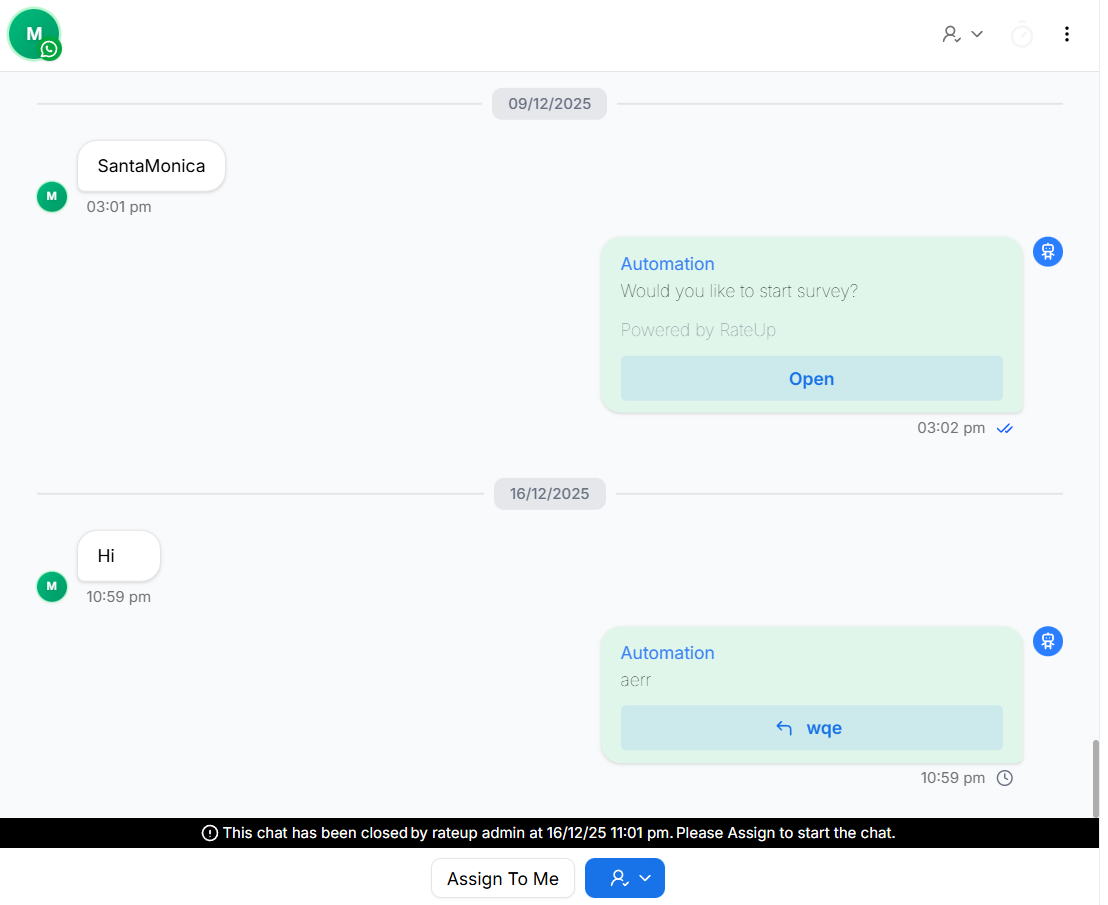Expand options on the 09/12/2025 date chip

click(x=549, y=103)
